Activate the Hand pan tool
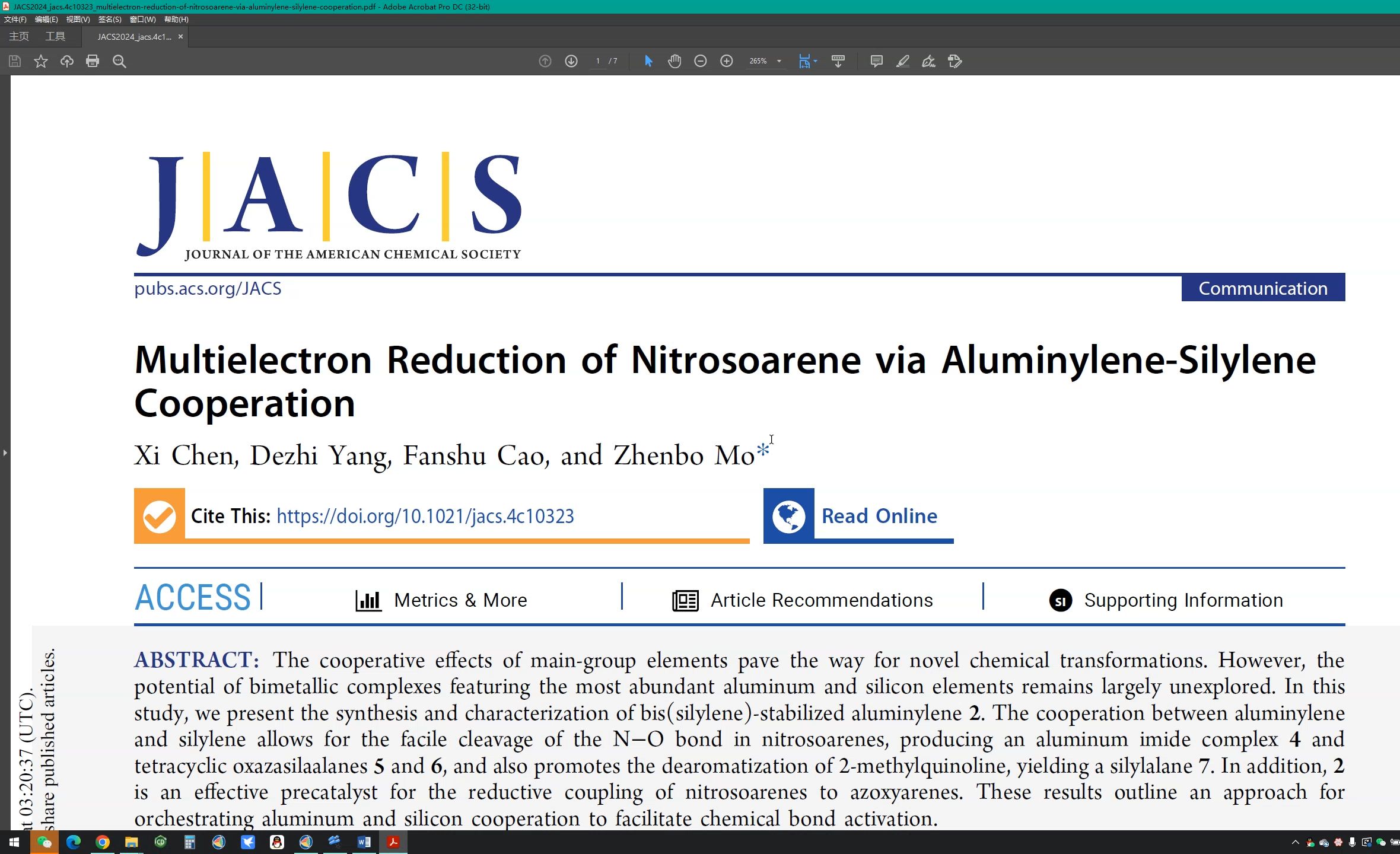The width and height of the screenshot is (1400, 854). 674,61
